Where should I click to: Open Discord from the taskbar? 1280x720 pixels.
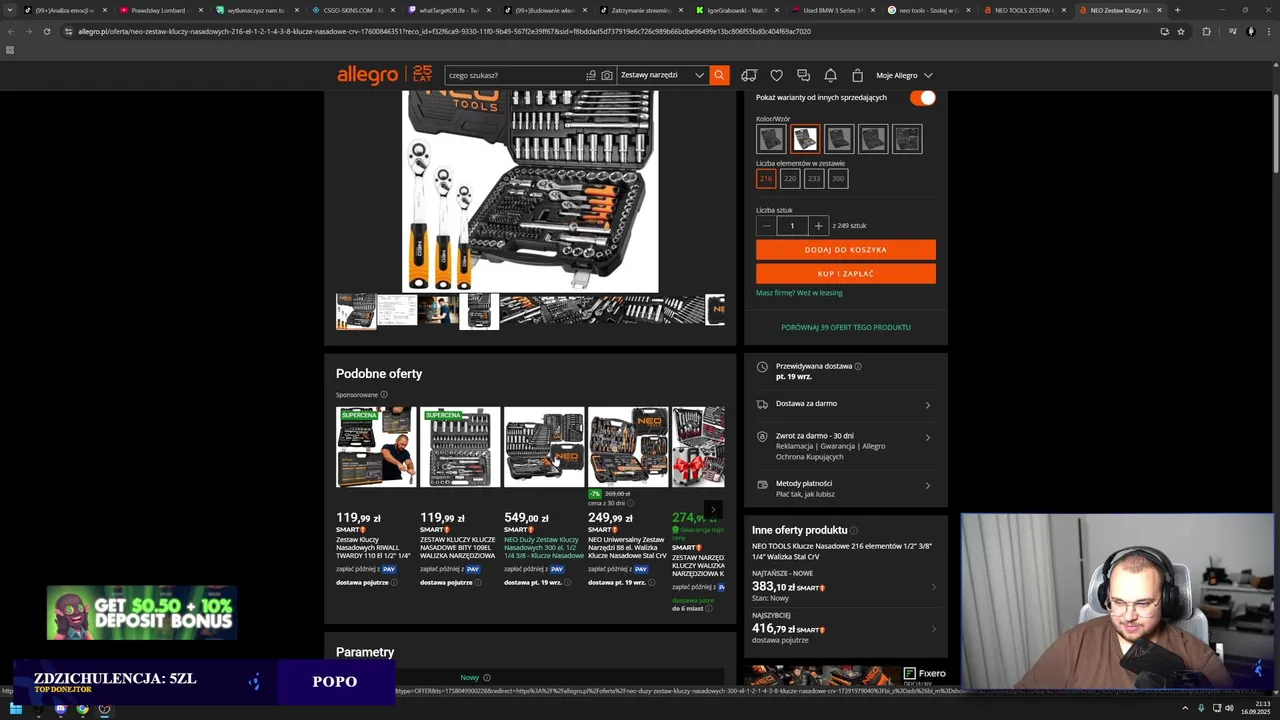tap(60, 709)
